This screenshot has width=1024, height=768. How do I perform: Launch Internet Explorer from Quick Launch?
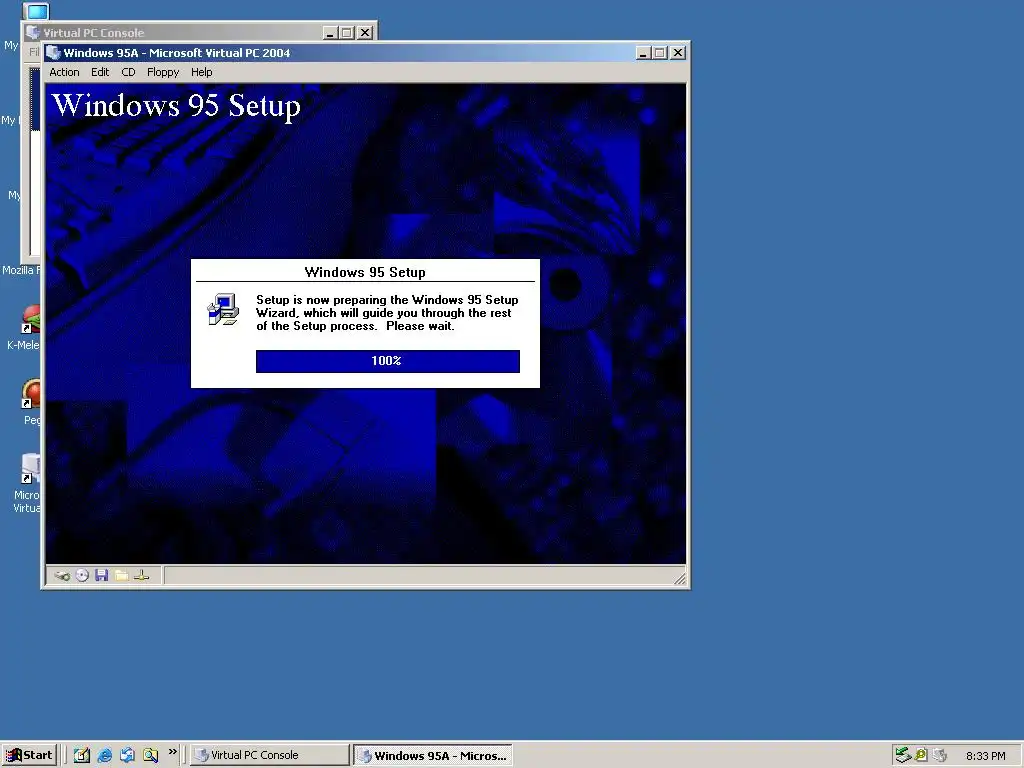click(x=104, y=755)
